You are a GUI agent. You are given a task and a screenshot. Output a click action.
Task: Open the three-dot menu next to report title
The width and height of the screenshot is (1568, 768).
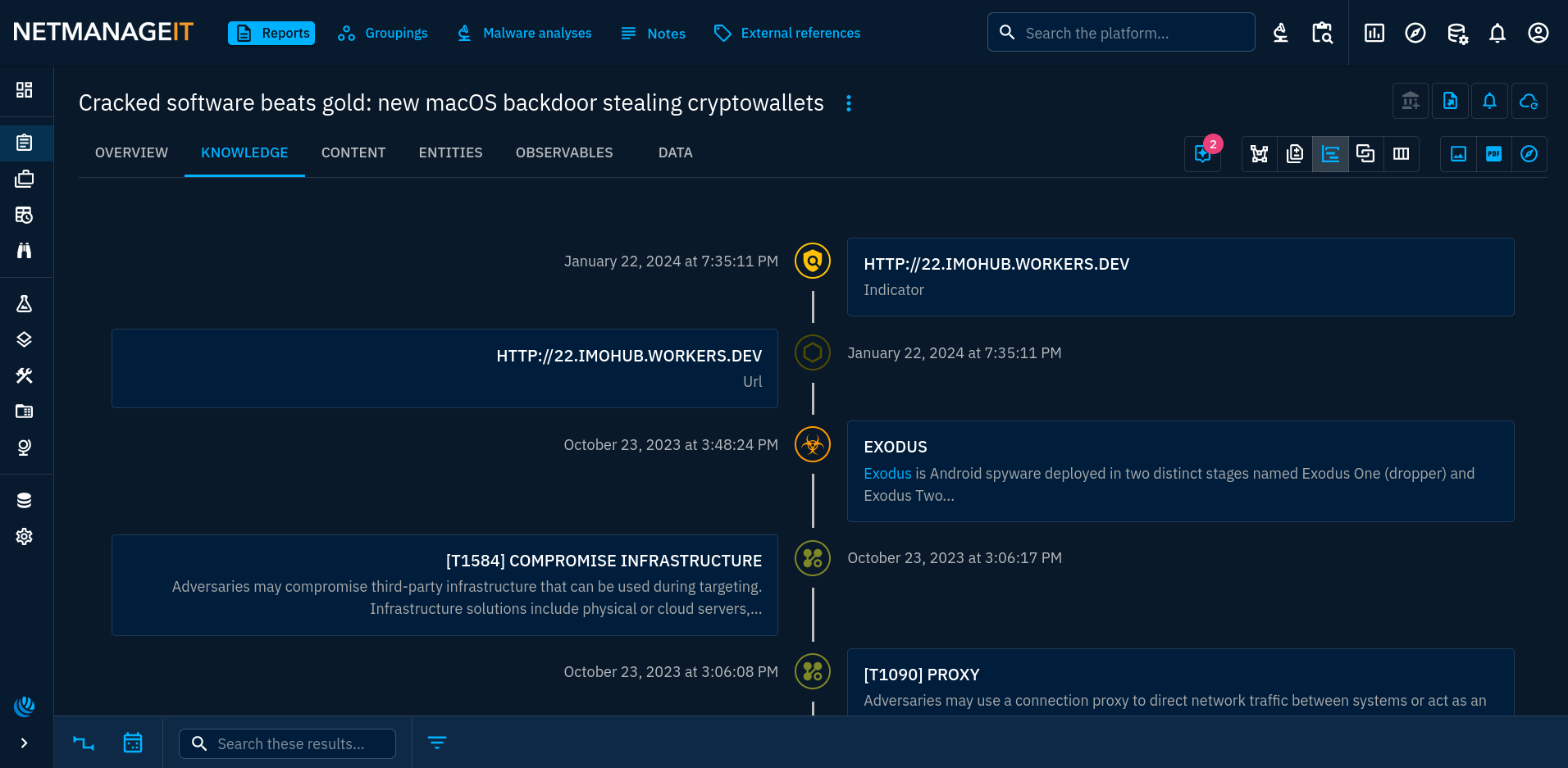849,103
